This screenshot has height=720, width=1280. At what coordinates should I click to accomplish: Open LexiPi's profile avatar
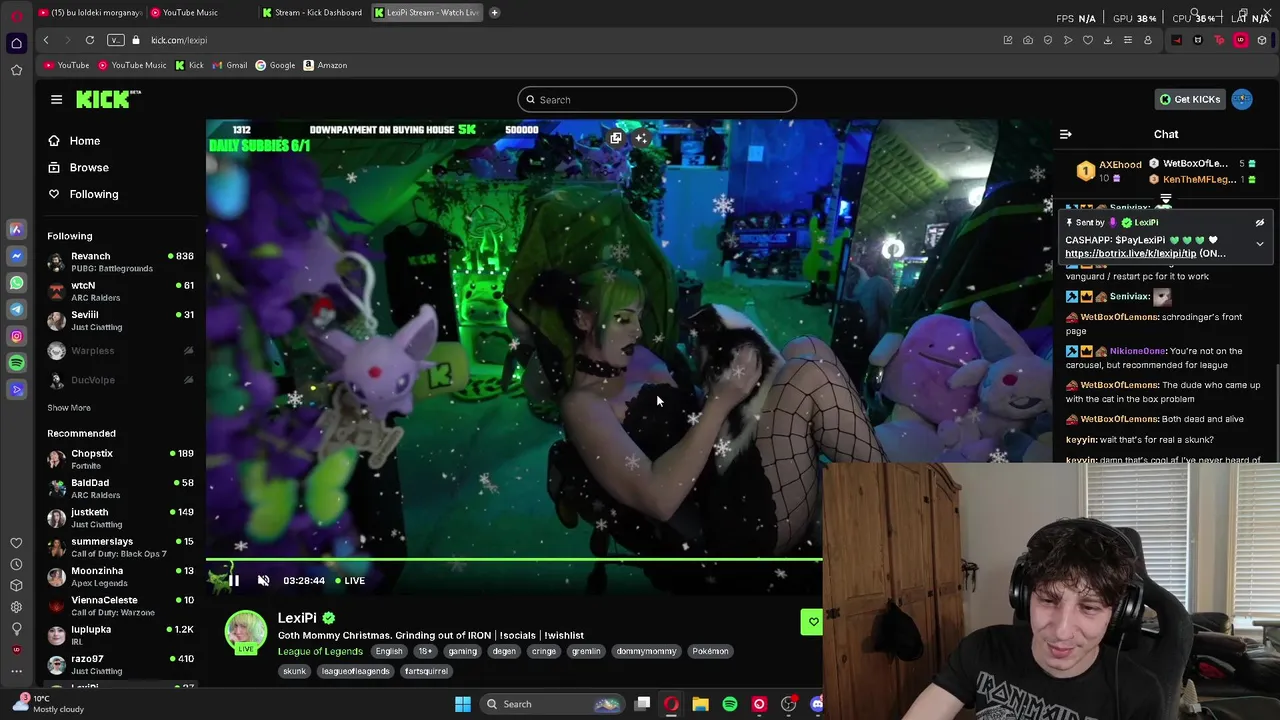tap(246, 632)
